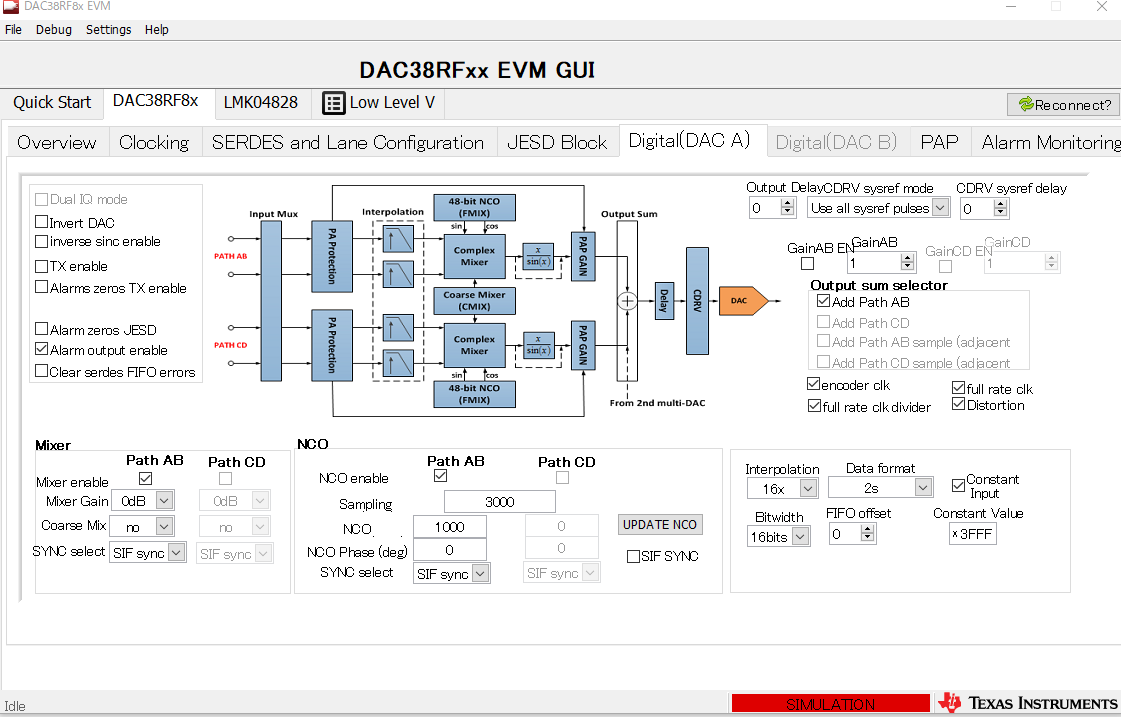
Task: Open the Debug menu
Action: coord(54,29)
